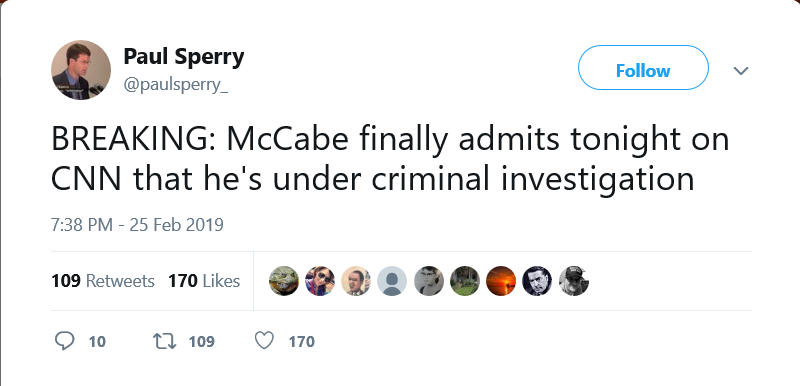The width and height of the screenshot is (800, 386).
Task: Open the @paulsperry_ handle link
Action: [176, 85]
